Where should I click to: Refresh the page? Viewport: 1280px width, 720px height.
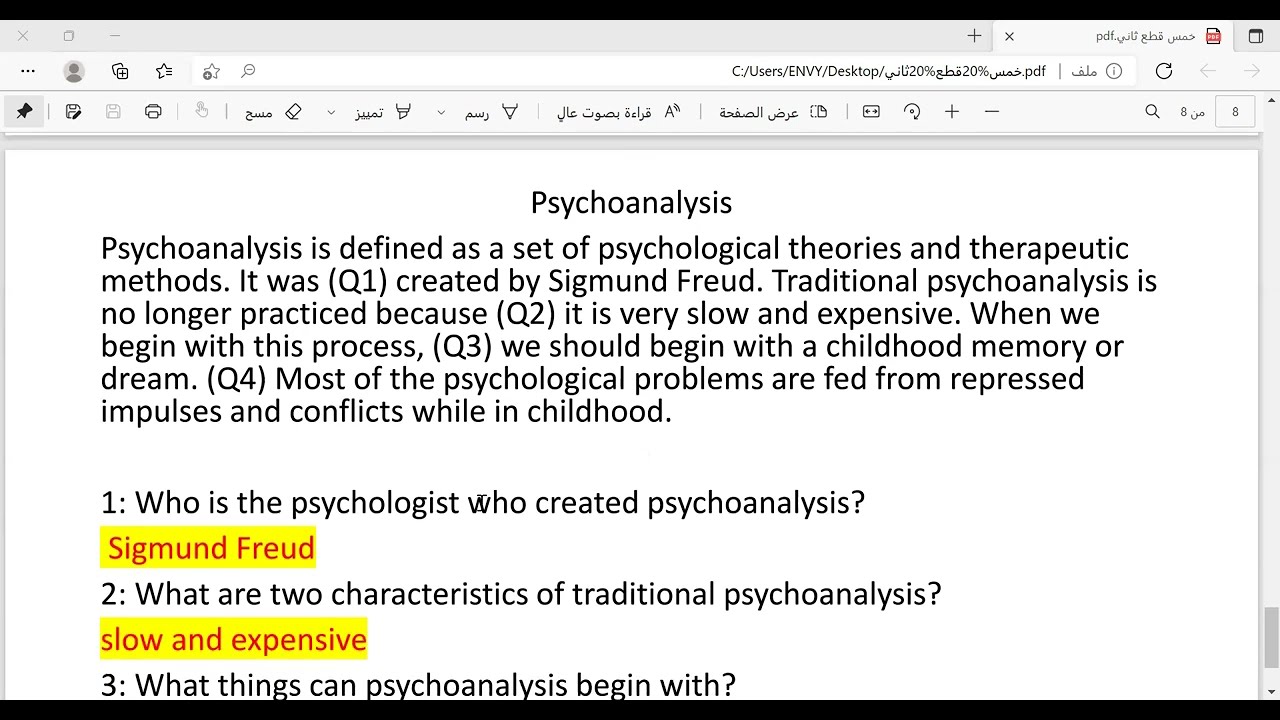tap(1164, 71)
